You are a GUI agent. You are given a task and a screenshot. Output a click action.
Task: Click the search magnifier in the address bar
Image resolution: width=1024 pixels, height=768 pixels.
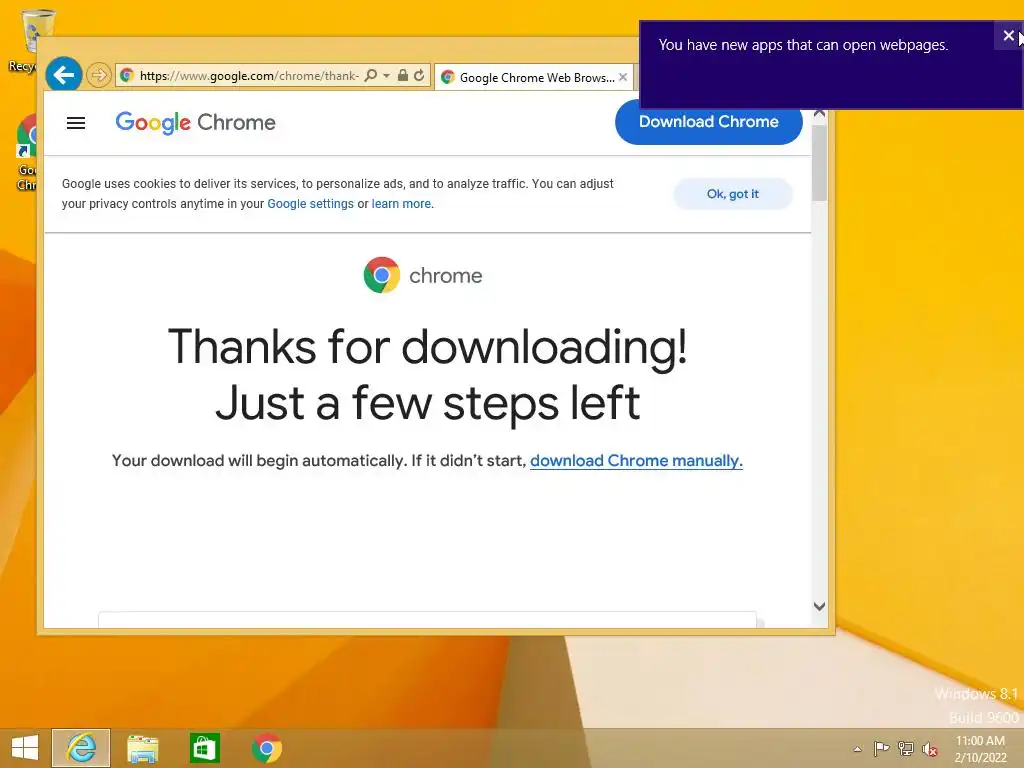[371, 75]
